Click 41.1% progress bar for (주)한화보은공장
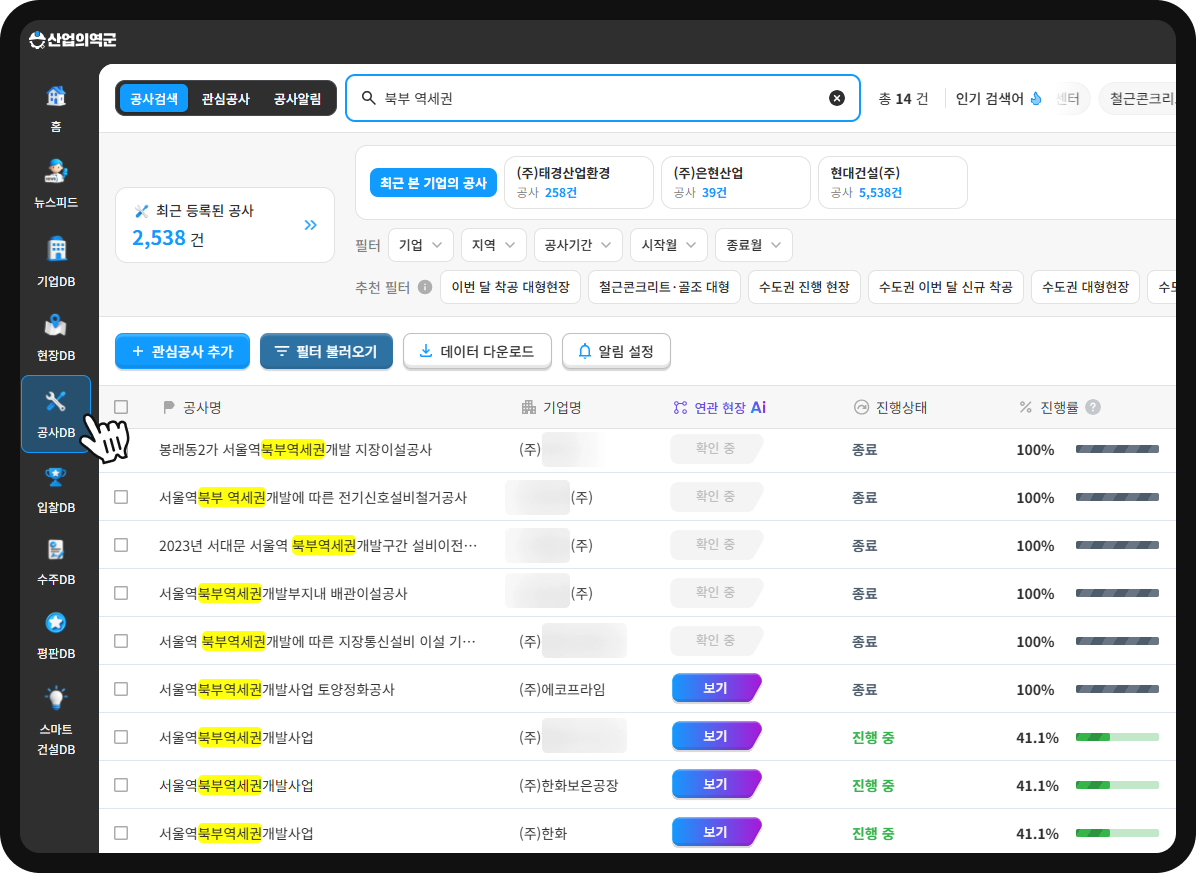1196x873 pixels. click(x=1117, y=785)
